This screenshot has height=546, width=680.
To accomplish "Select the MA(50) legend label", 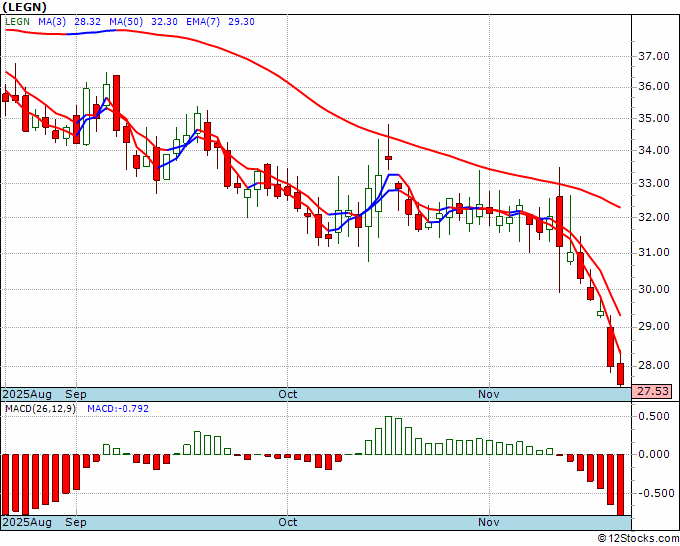I will 126,22.
